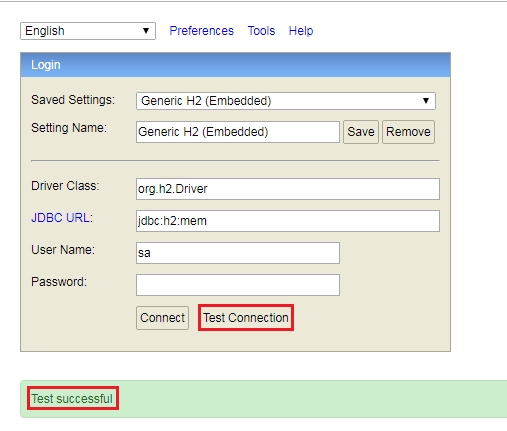Click the 'Test successful' status message
Screen dimensions: 507x431
tap(72, 398)
